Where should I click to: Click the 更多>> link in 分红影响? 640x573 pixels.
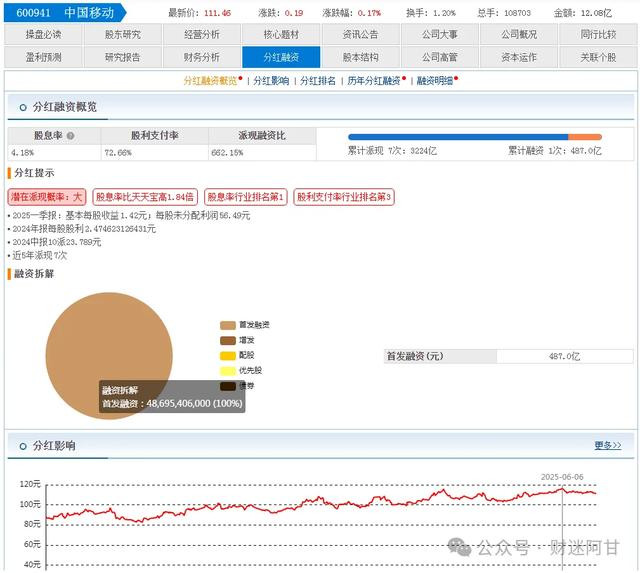click(608, 445)
